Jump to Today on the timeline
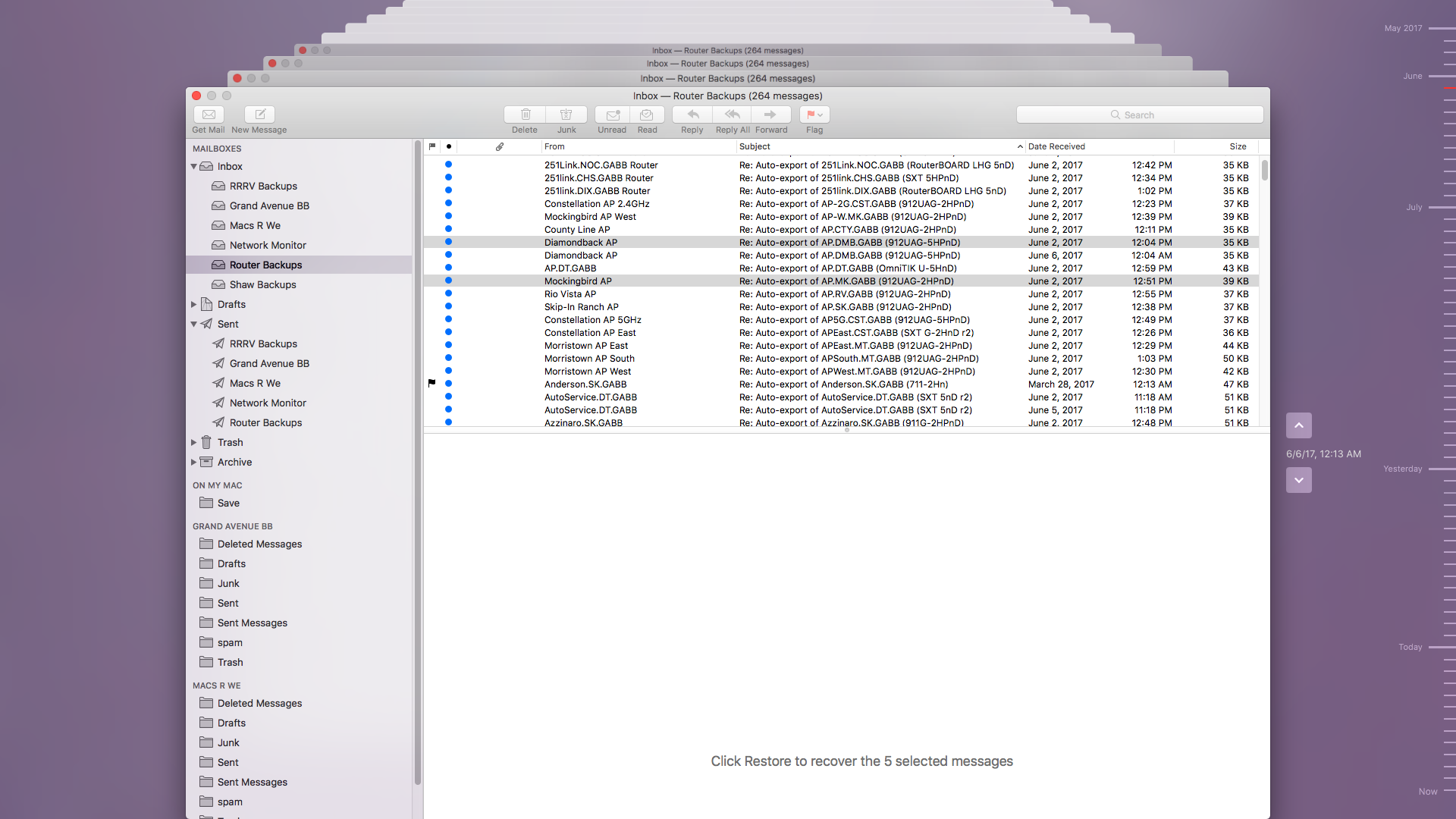 pyautogui.click(x=1410, y=647)
